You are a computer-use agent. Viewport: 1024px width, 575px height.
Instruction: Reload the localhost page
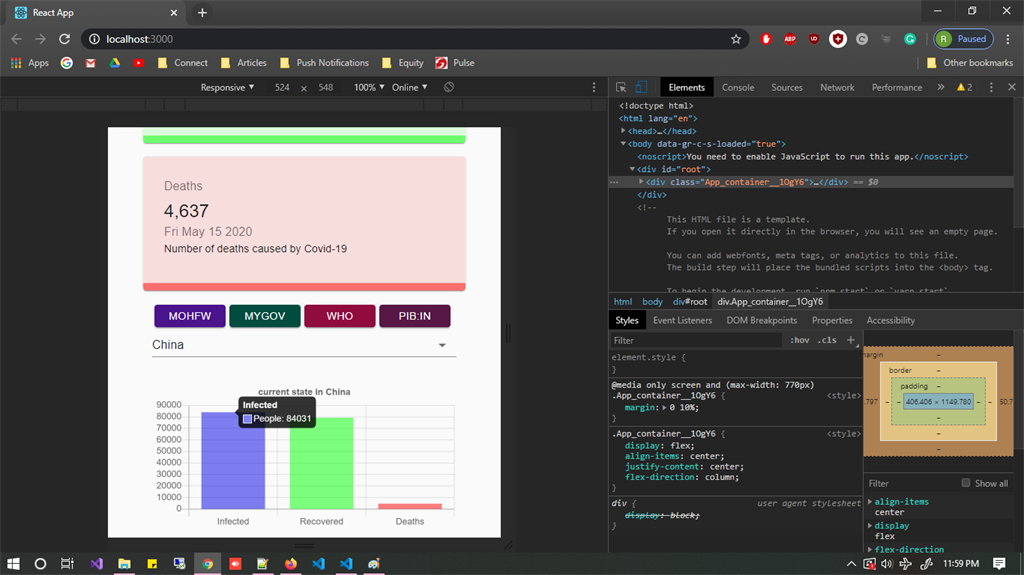[x=64, y=39]
